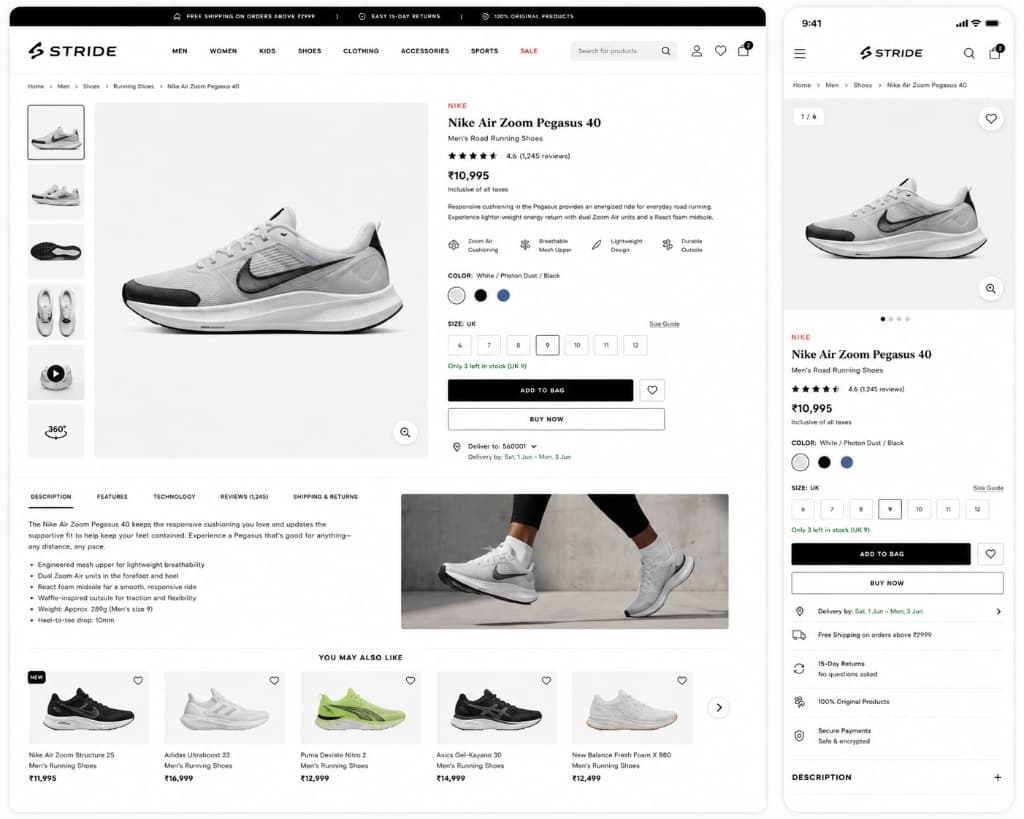Viewport: 1024px width, 819px height.
Task: Open wishlist heart icon in desktop header
Action: tap(720, 51)
